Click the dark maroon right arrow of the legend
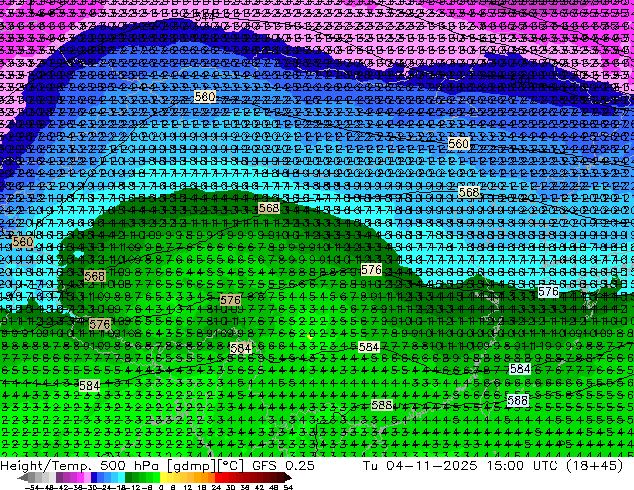Viewport: 634px width, 490px height. tap(287, 478)
